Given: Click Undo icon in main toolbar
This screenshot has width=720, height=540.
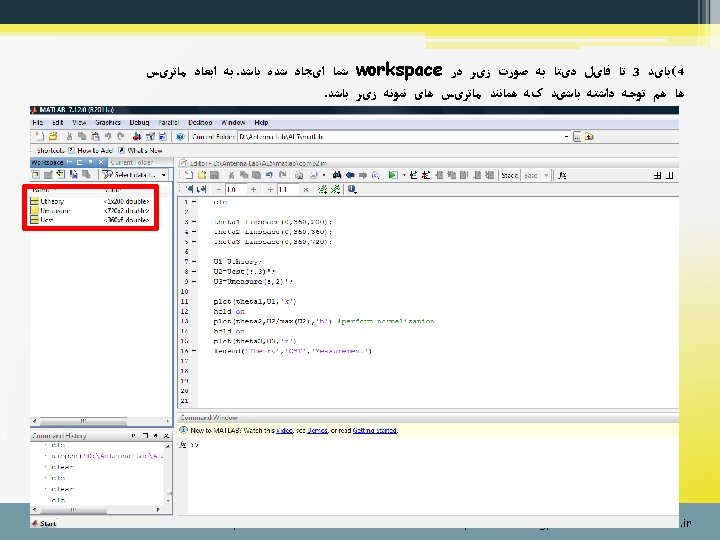Looking at the screenshot, I should pyautogui.click(x=108, y=136).
